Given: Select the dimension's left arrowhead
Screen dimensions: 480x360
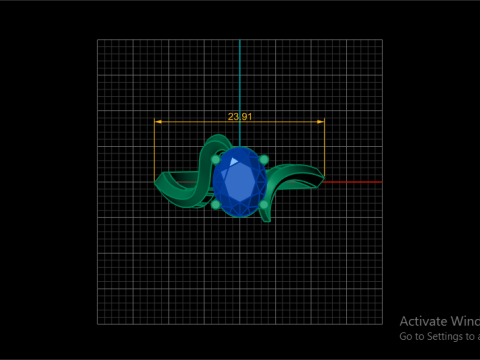Looking at the screenshot, I should pos(158,122).
